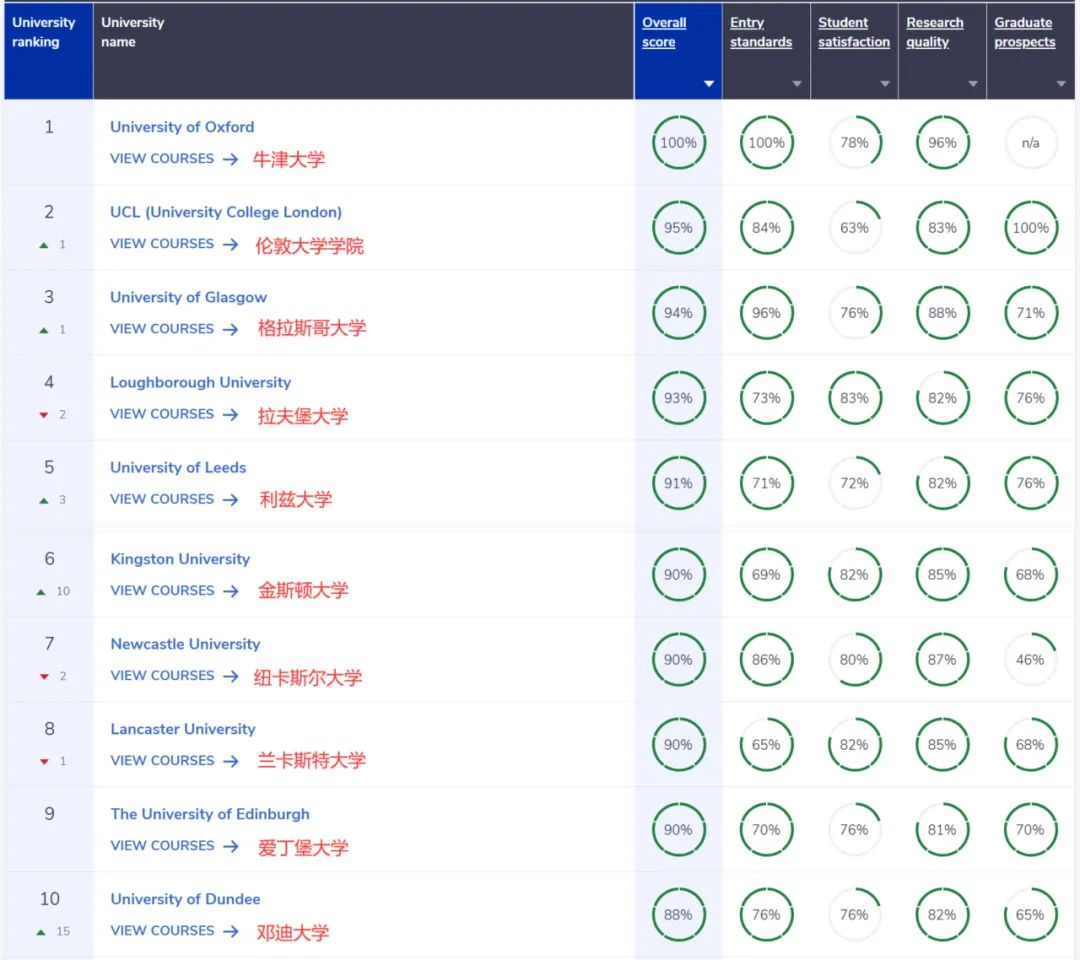
Task: Open Kingston University link
Action: 180,559
